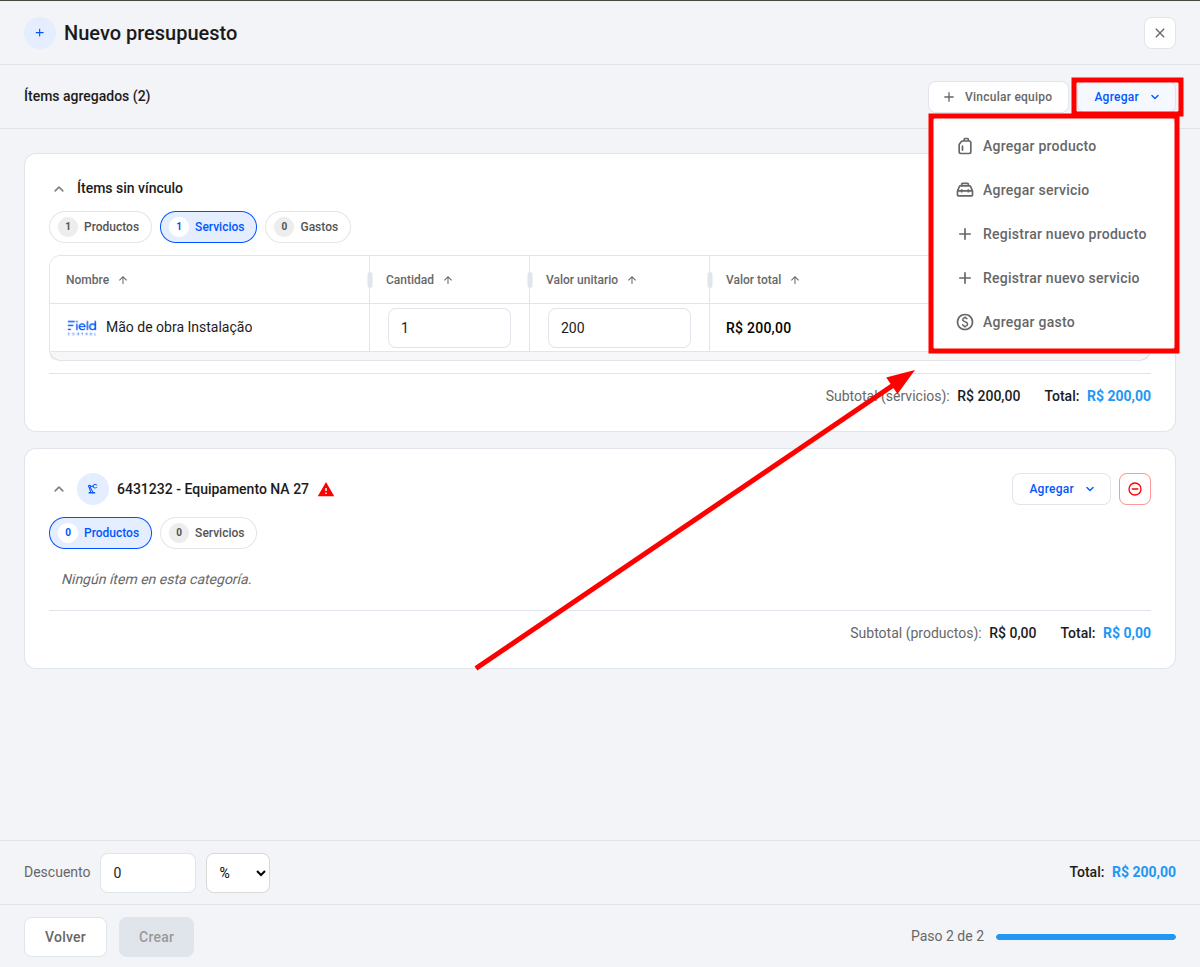Click the red remove equipment circle icon
The height and width of the screenshot is (967, 1200).
pos(1135,489)
